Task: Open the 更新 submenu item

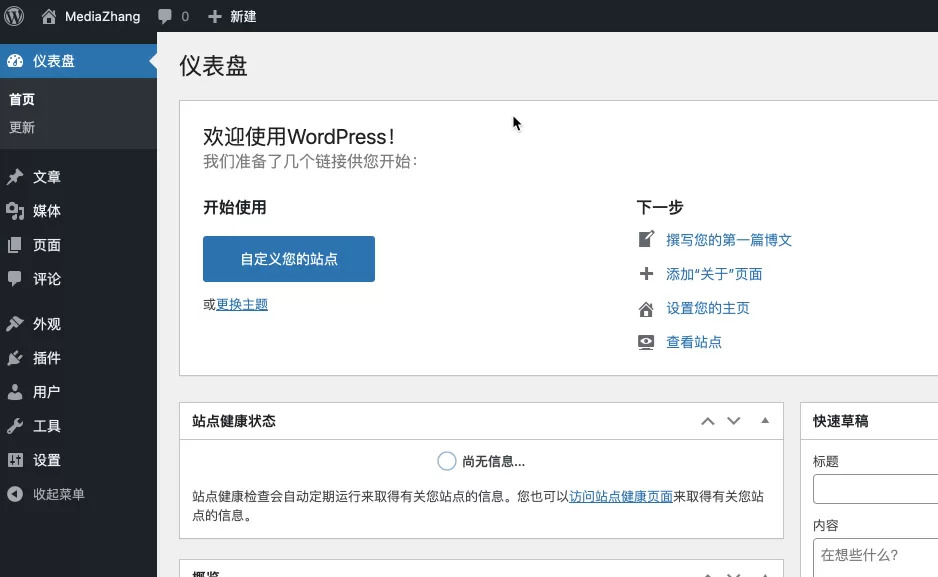Action: pyautogui.click(x=22, y=127)
